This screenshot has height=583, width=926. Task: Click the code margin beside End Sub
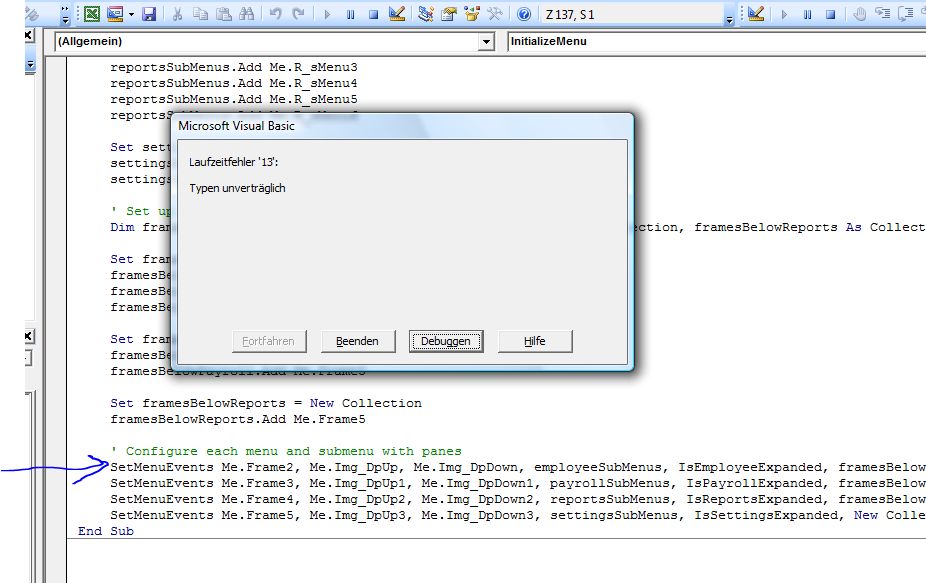(x=57, y=531)
